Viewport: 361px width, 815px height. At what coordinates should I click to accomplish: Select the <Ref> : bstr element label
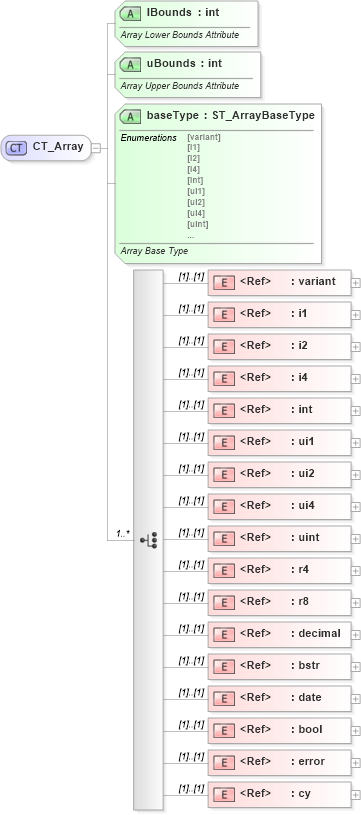pyautogui.click(x=280, y=665)
